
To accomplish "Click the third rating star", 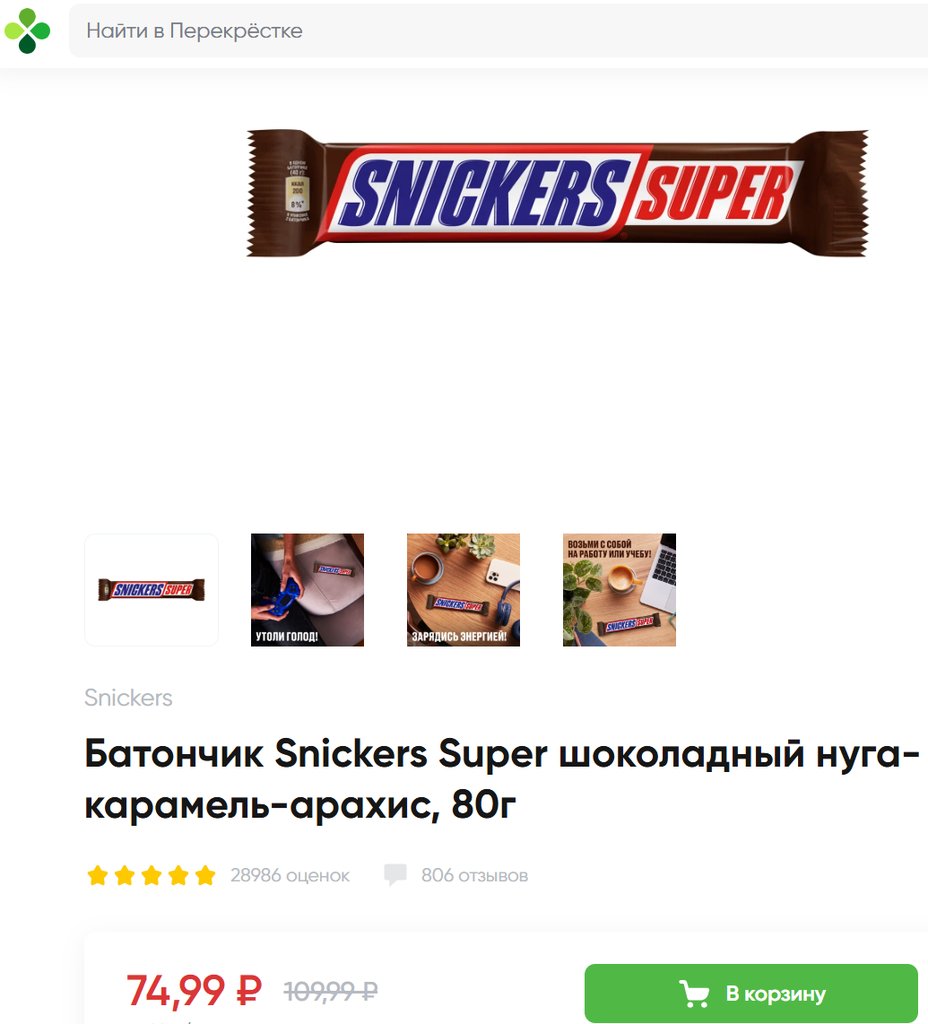I will (x=151, y=875).
